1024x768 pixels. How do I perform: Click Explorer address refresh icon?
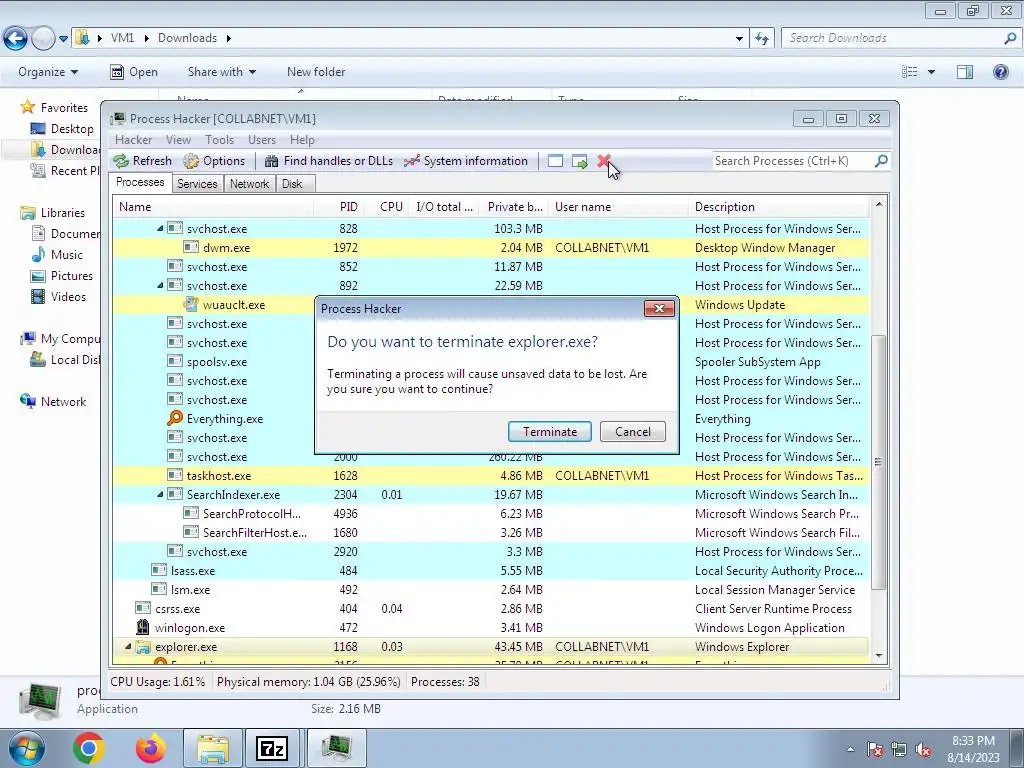pos(761,39)
